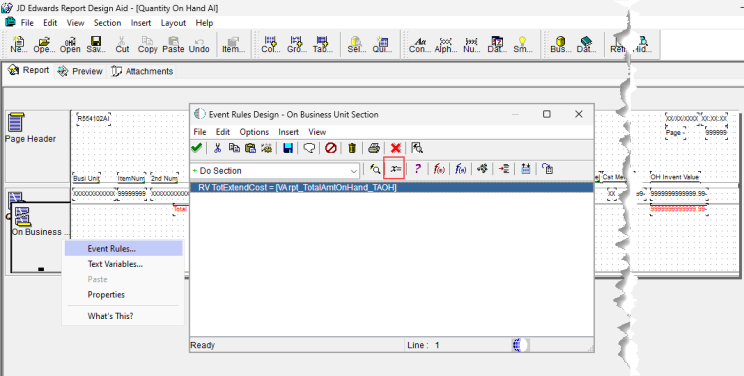Click the Paste icon in Event Rules toolbar
Viewport: 744px width, 376px height.
pos(251,148)
